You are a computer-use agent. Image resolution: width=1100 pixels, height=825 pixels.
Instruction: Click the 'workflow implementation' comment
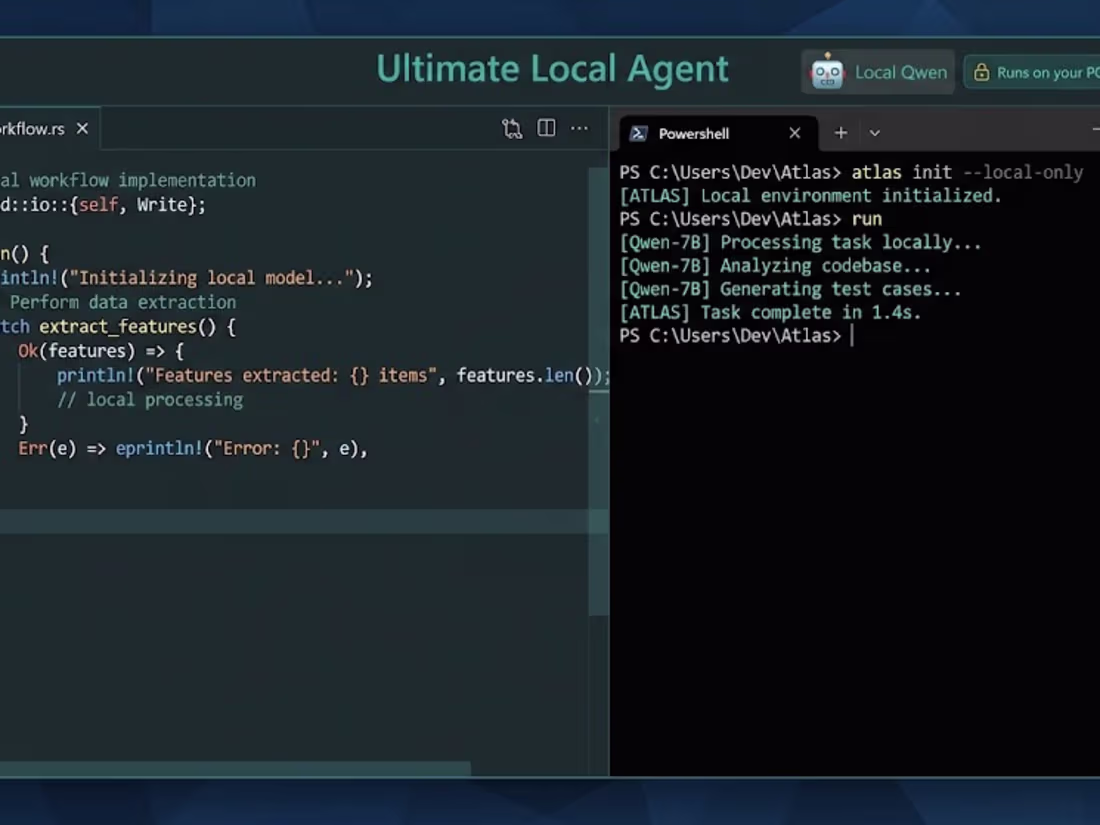(142, 180)
